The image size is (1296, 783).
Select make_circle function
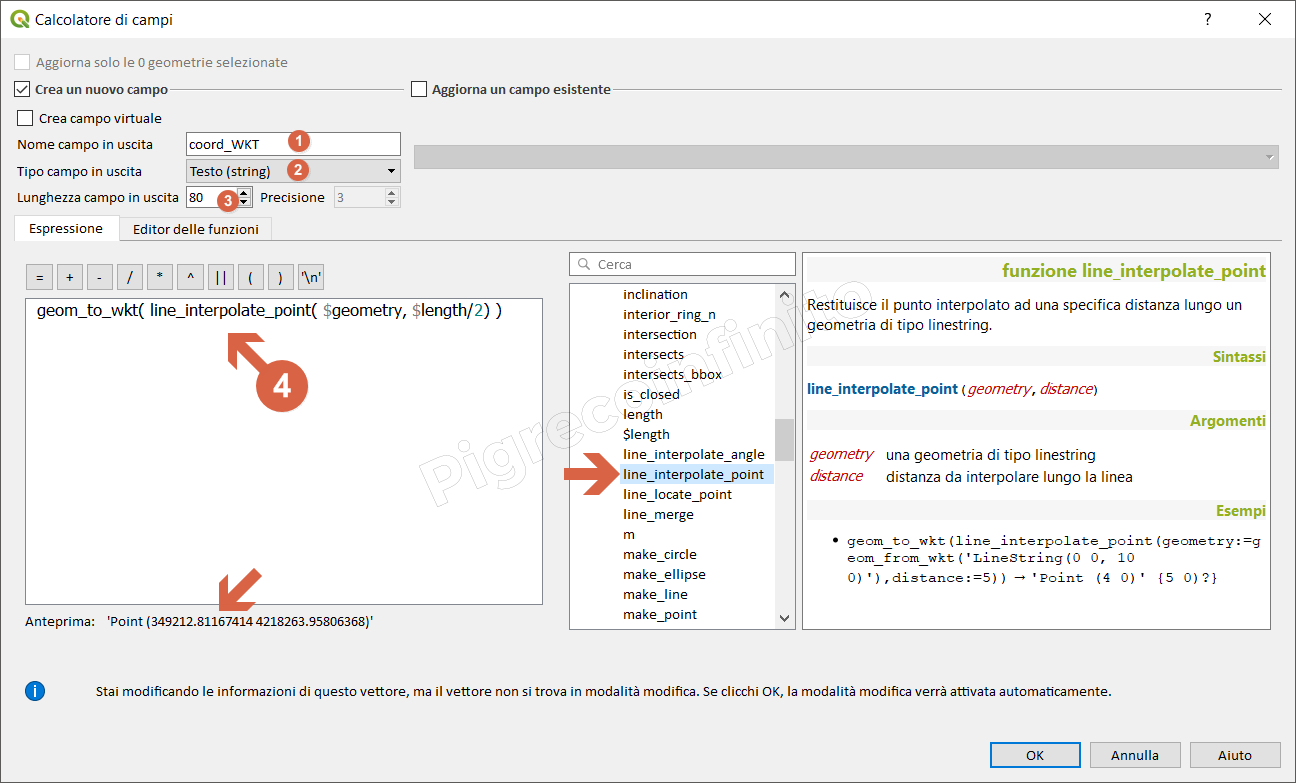coord(660,554)
